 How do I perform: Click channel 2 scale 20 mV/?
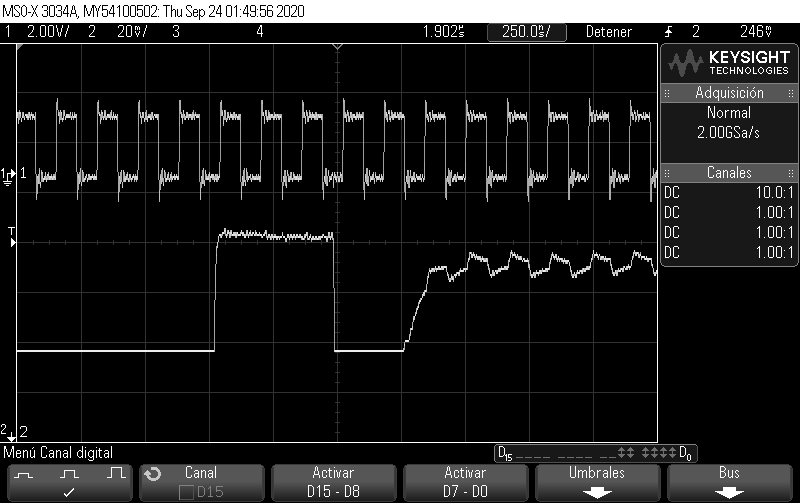[x=132, y=32]
